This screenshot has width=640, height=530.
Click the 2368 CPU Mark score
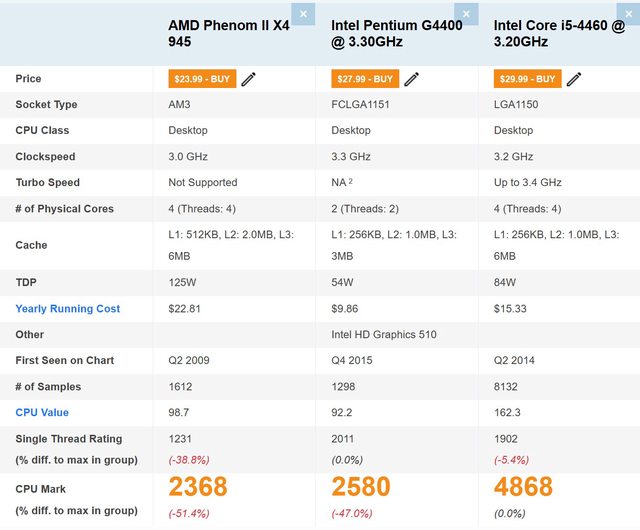(198, 487)
